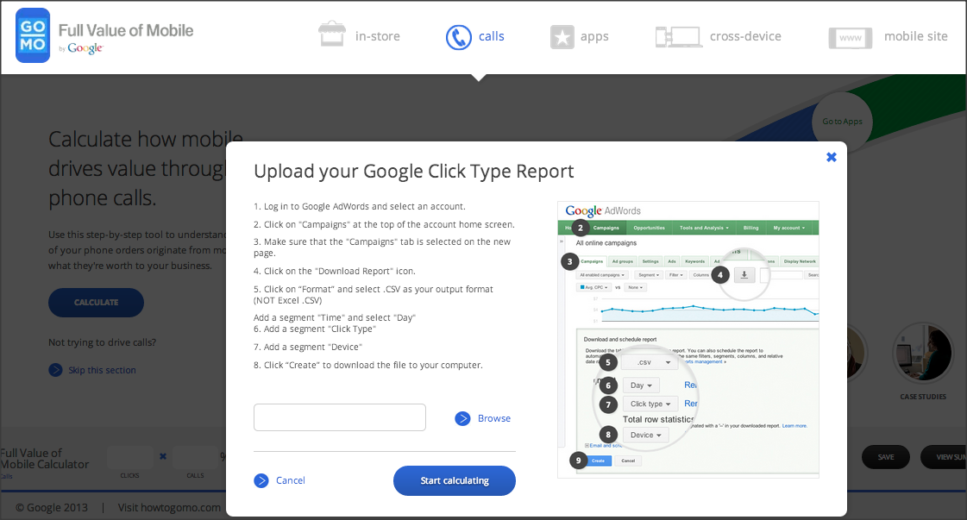Click Skip this section link
Image resolution: width=967 pixels, height=520 pixels.
tap(102, 370)
